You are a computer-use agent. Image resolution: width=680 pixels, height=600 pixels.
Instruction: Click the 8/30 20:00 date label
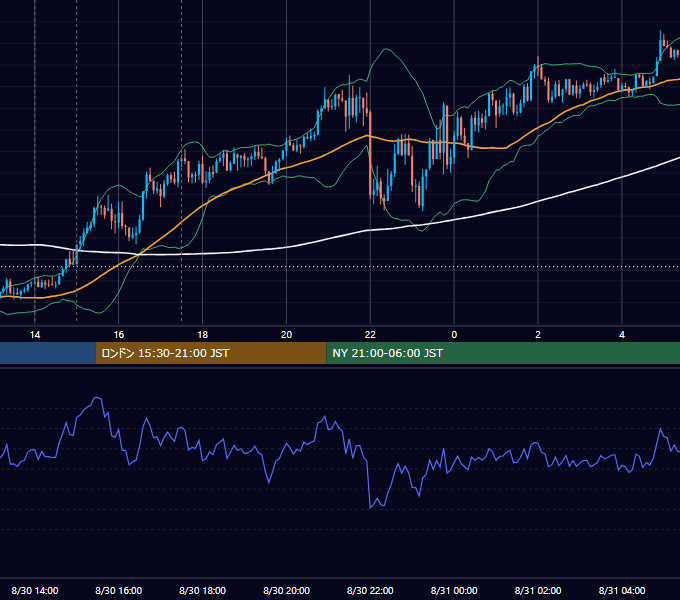point(286,590)
